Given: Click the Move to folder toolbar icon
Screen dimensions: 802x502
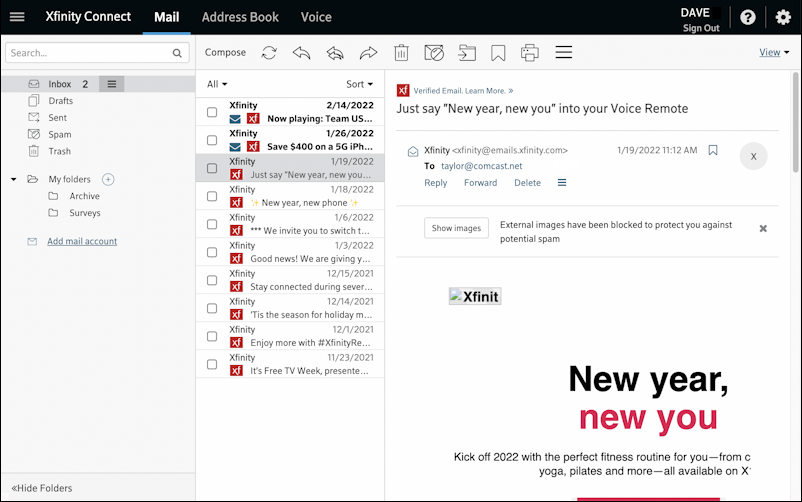Looking at the screenshot, I should coord(466,53).
